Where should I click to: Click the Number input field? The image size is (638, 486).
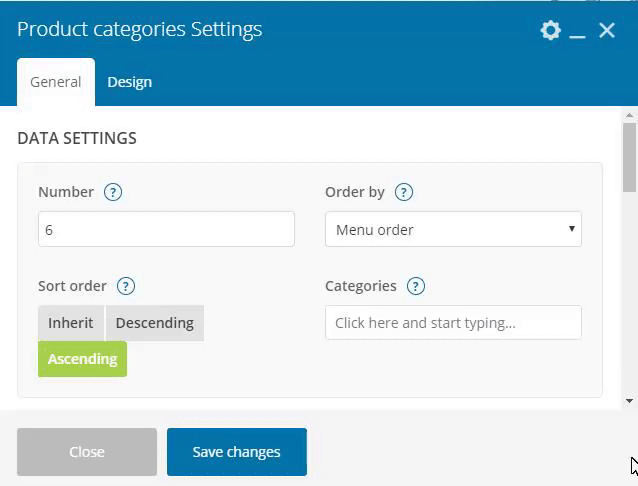(x=166, y=229)
